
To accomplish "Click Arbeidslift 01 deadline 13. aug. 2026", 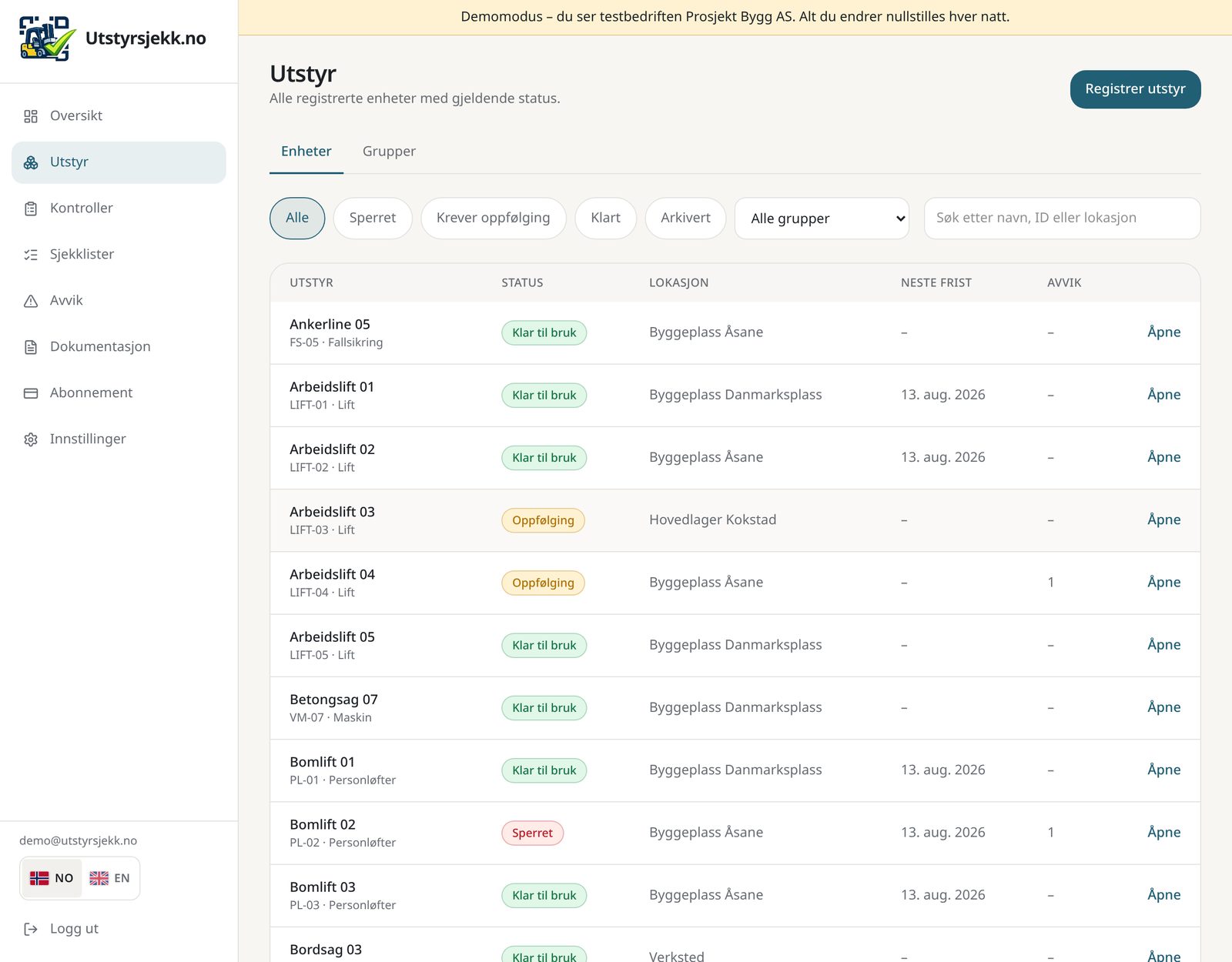I will [942, 395].
